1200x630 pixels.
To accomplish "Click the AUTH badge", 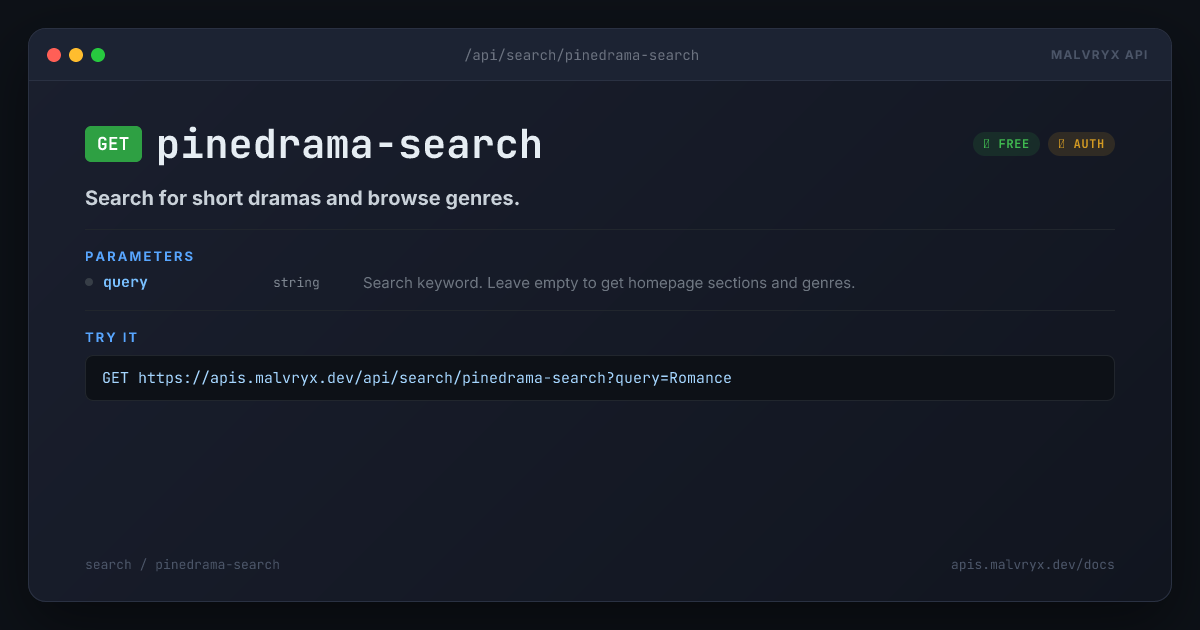I will point(1081,144).
